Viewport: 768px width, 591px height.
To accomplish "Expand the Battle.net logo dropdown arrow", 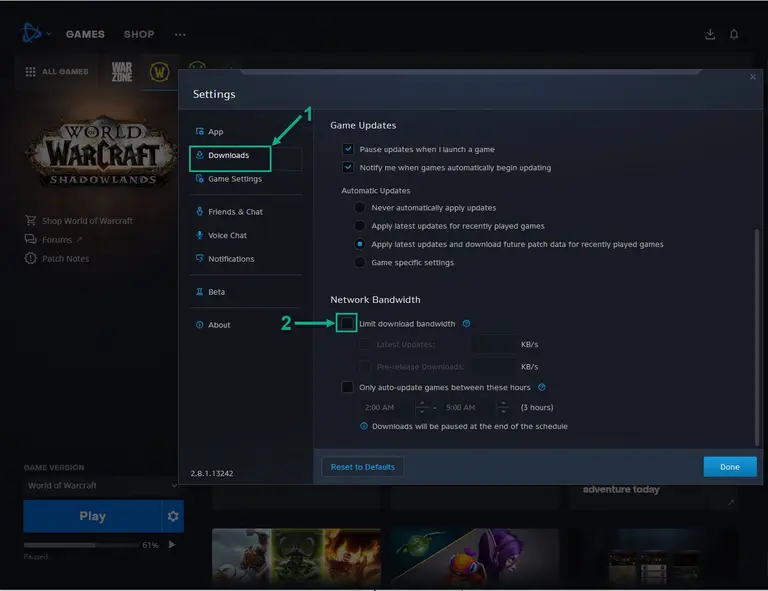I will click(x=48, y=34).
